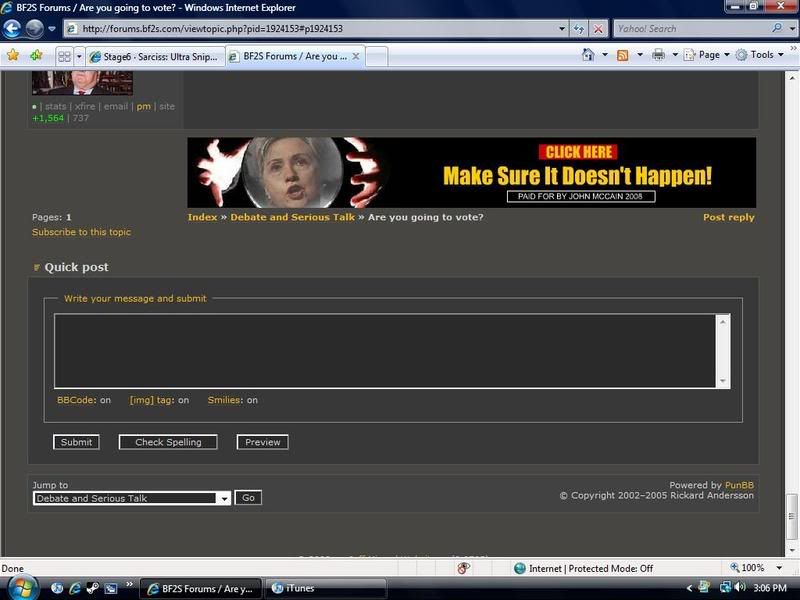
Task: Click the page scrollbar down arrow
Action: coord(792,549)
